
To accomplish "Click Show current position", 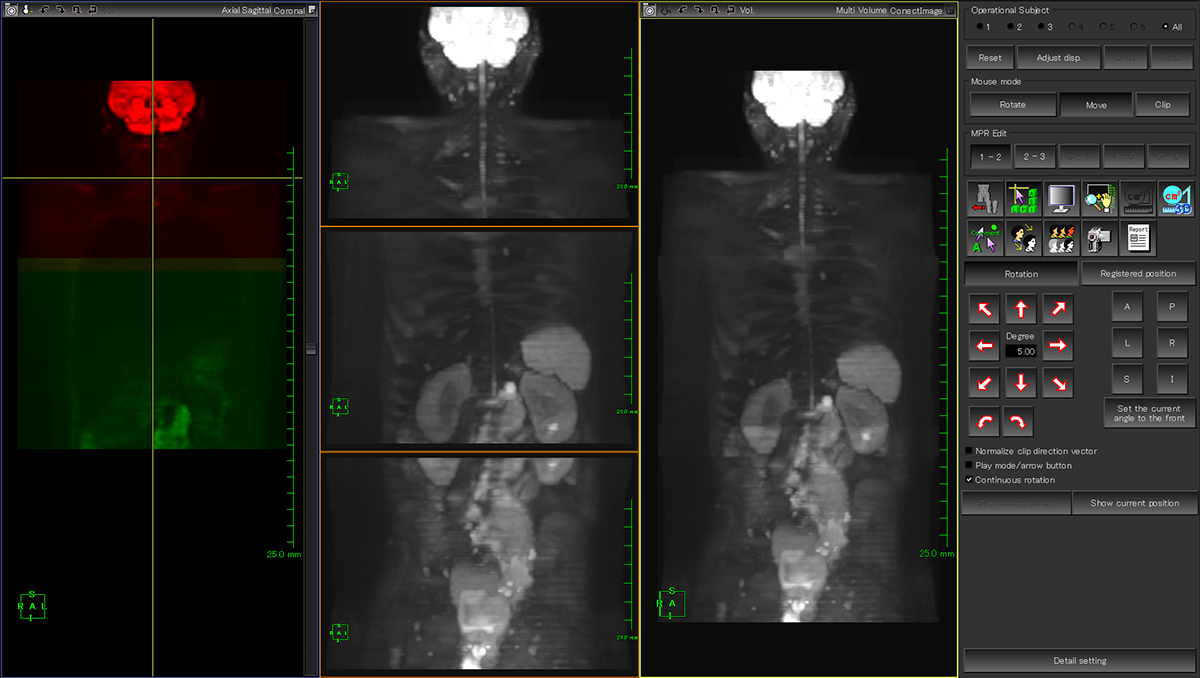I will (1134, 503).
